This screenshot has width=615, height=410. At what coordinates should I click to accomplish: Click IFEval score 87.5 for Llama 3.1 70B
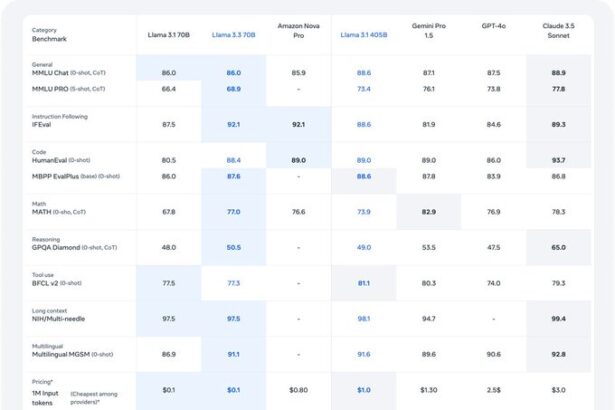(169, 125)
